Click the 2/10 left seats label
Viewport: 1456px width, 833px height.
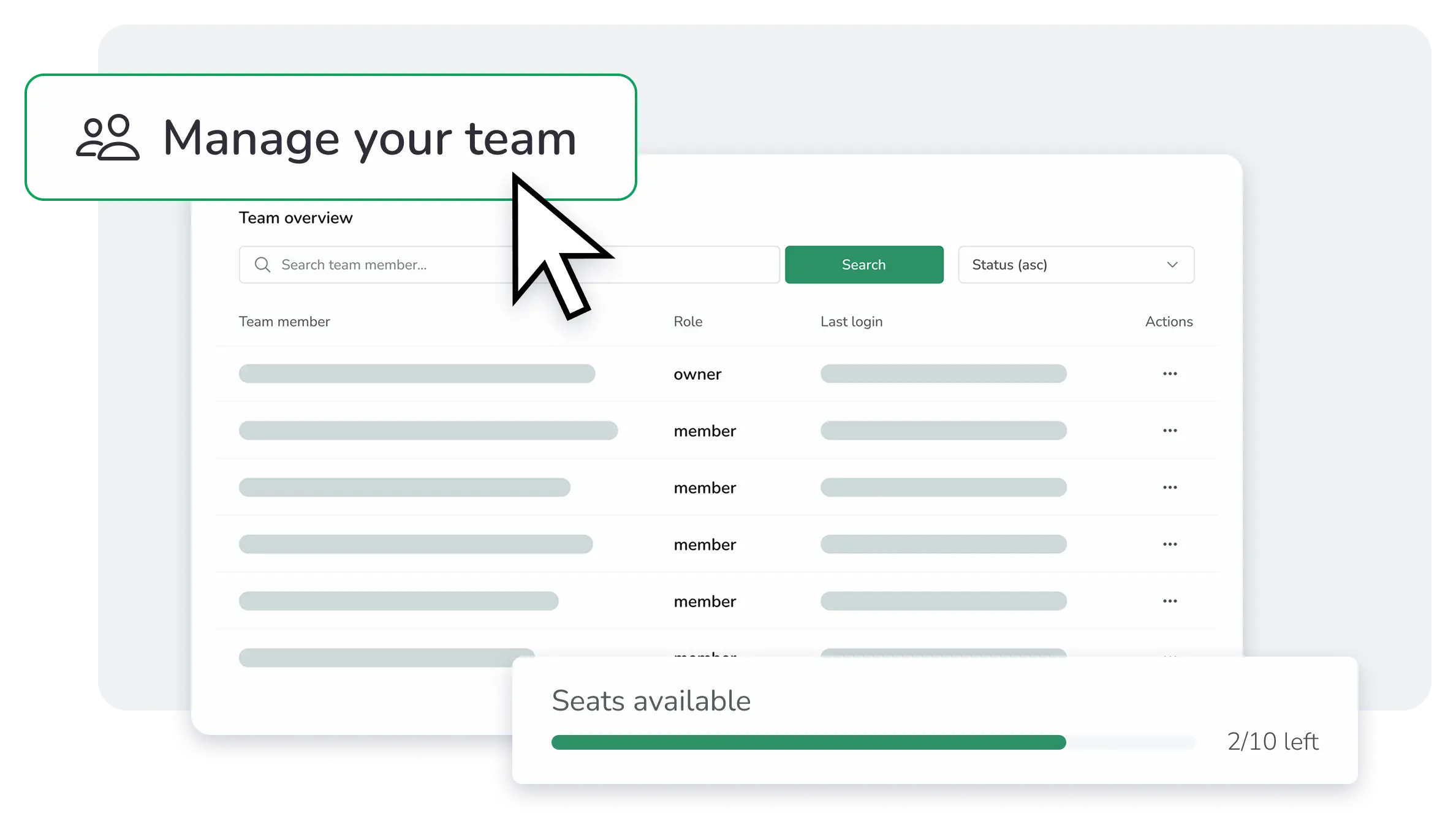(1272, 742)
